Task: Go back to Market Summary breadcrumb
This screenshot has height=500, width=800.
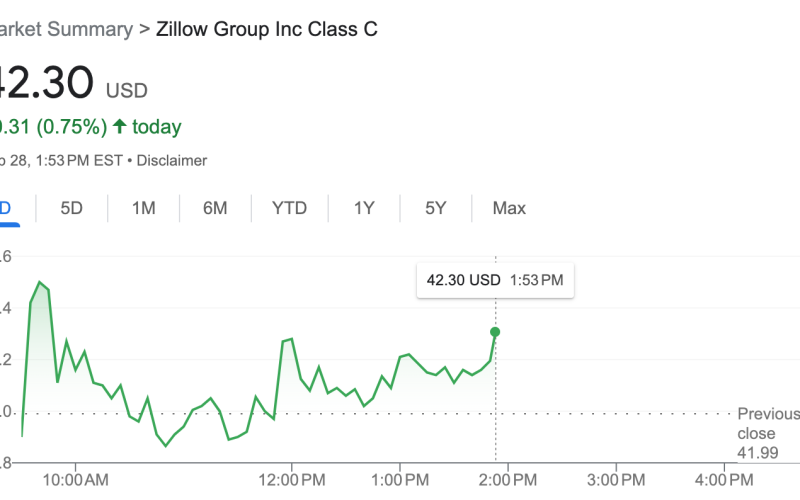Action: 64,29
